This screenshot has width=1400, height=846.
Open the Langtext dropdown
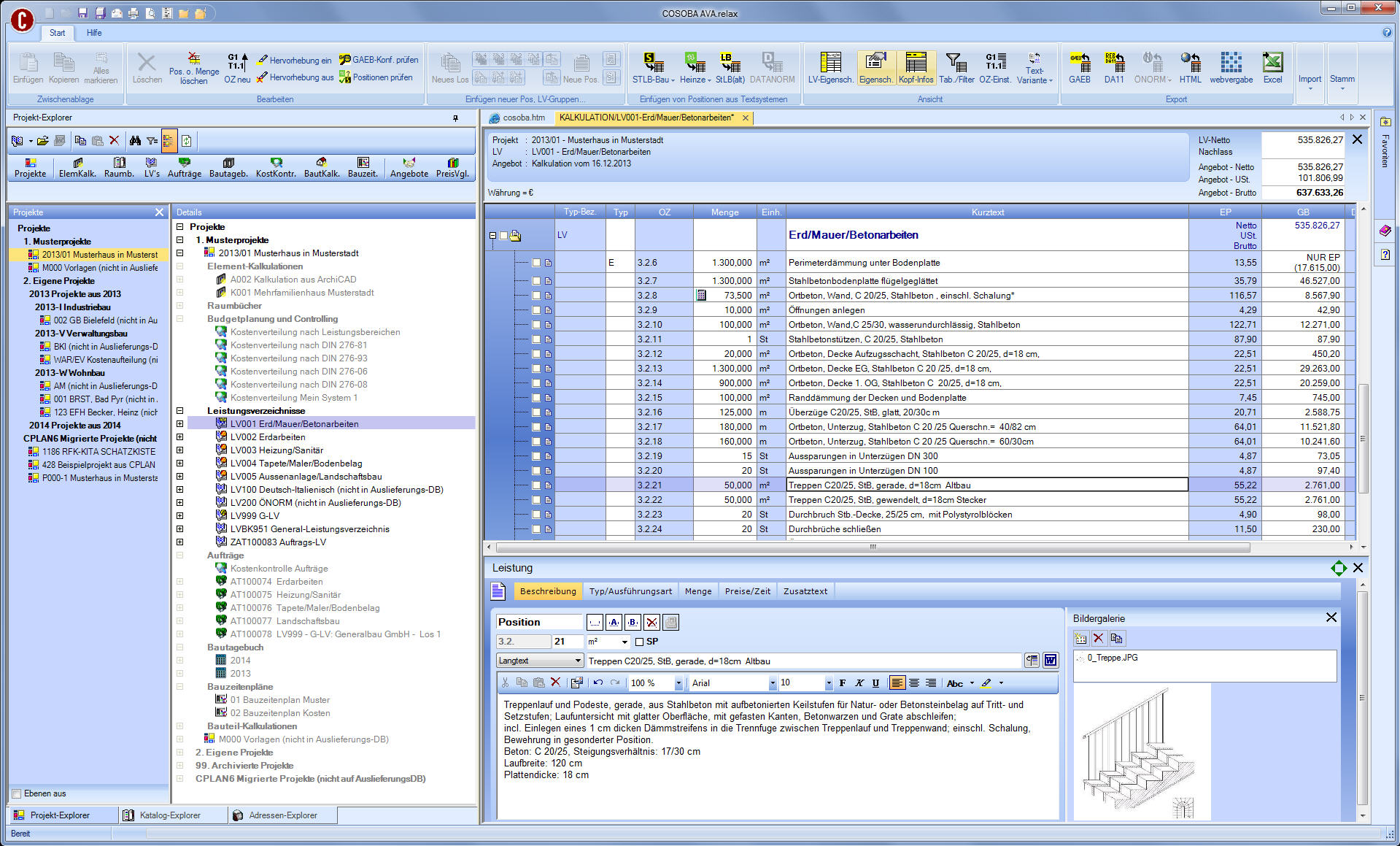point(576,660)
